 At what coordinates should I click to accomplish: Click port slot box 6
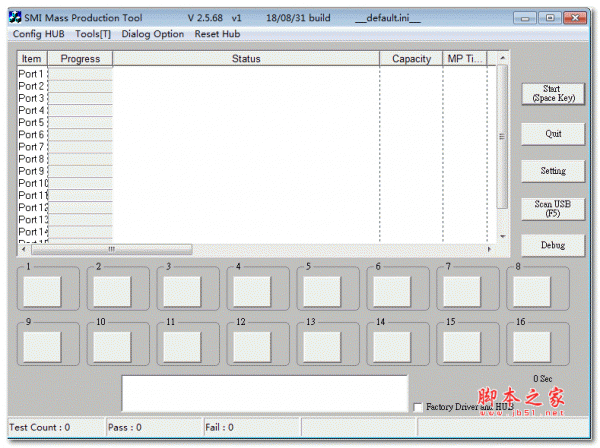click(392, 292)
